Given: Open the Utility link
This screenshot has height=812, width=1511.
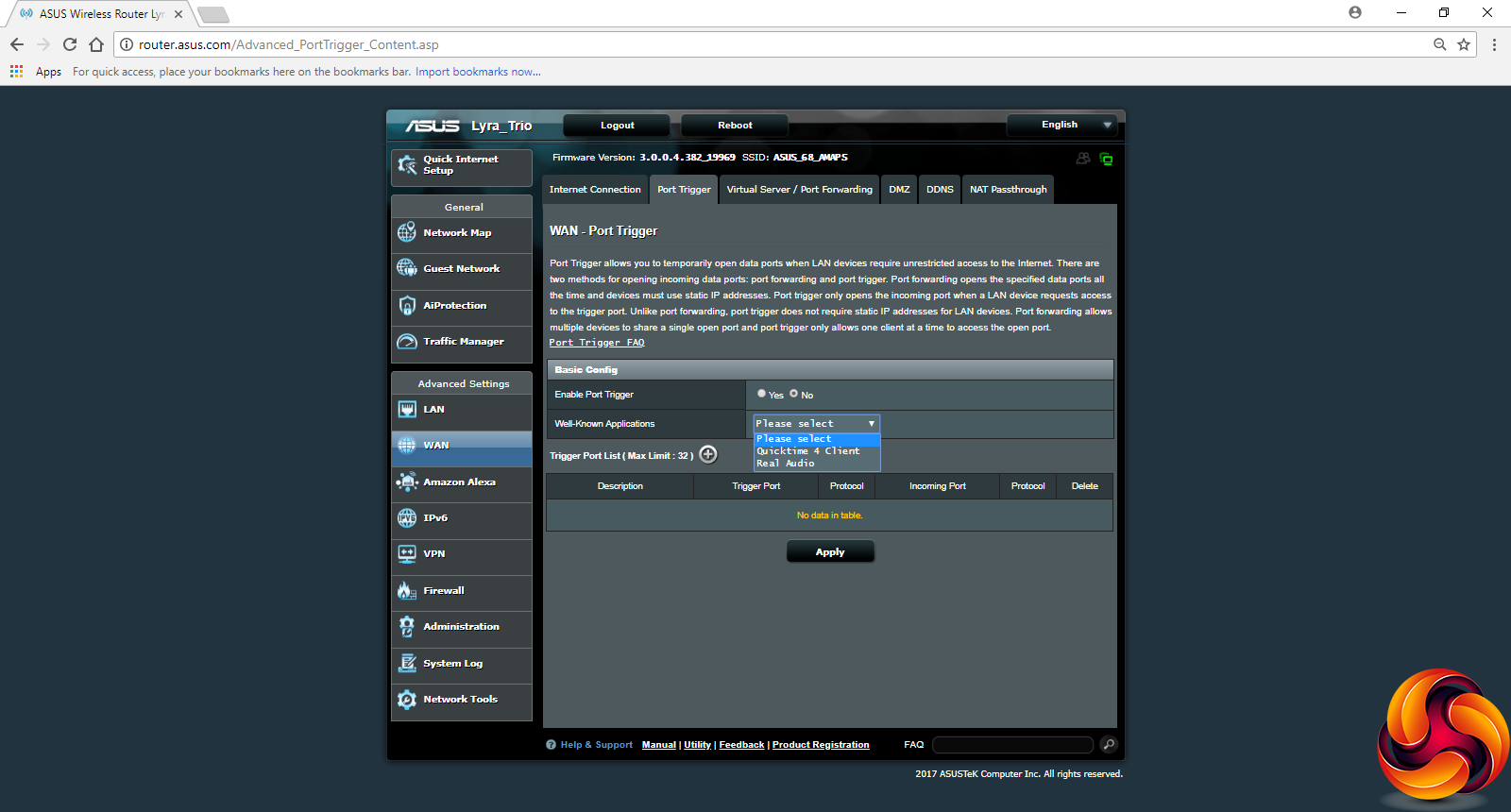Looking at the screenshot, I should point(697,745).
